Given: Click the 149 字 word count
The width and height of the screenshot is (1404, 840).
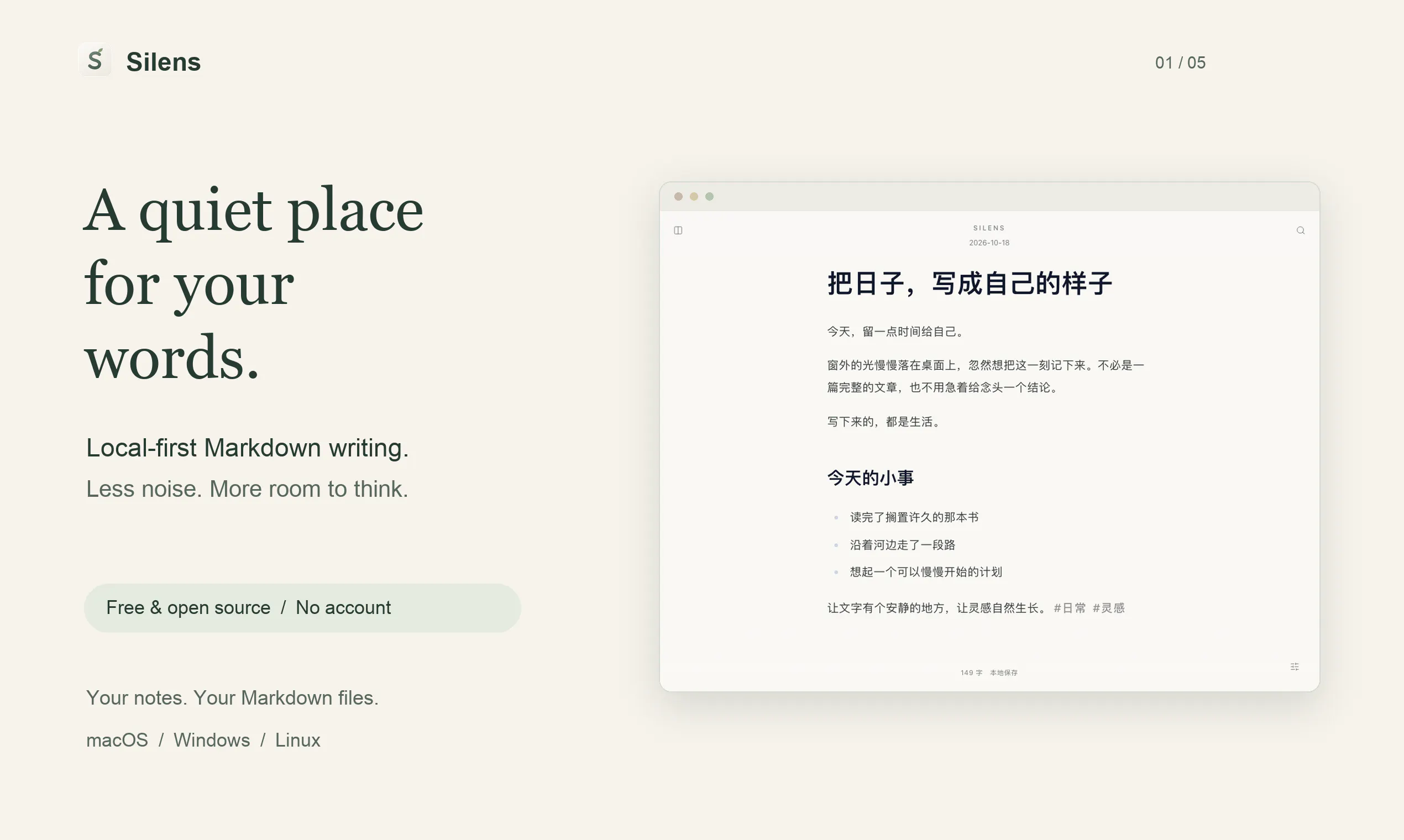Looking at the screenshot, I should coord(972,673).
